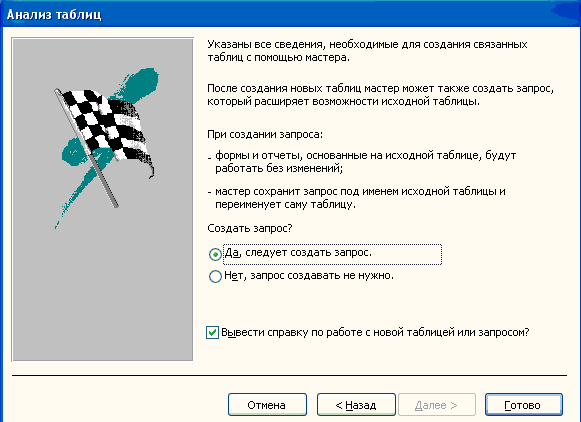Click the bullet "формы и отчеты, основанные" text
Screen dimensions: 581x422
[365, 162]
